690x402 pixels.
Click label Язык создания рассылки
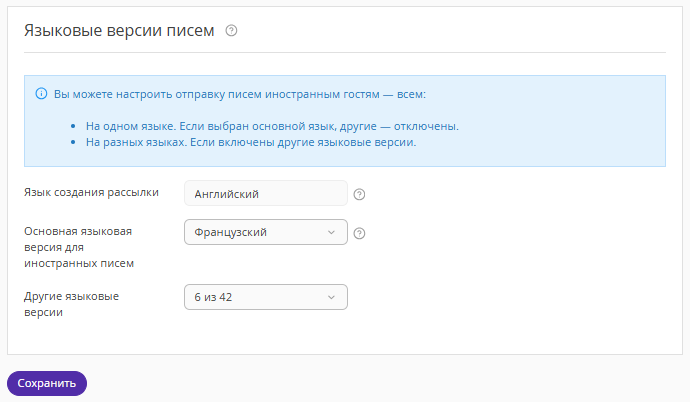point(91,193)
